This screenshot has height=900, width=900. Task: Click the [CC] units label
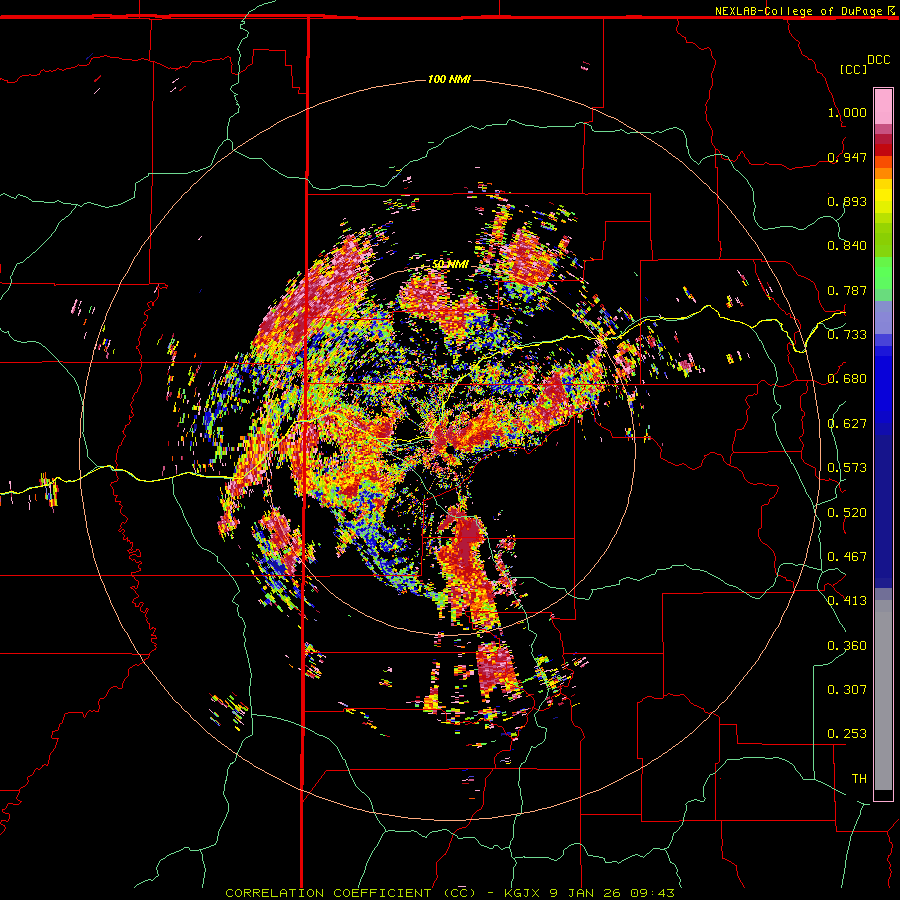[x=853, y=69]
